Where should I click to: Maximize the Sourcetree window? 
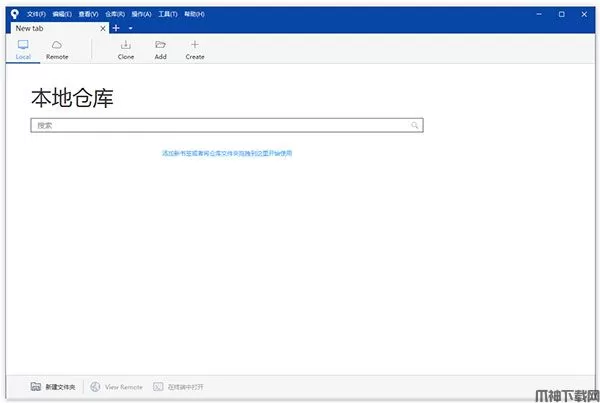[561, 14]
